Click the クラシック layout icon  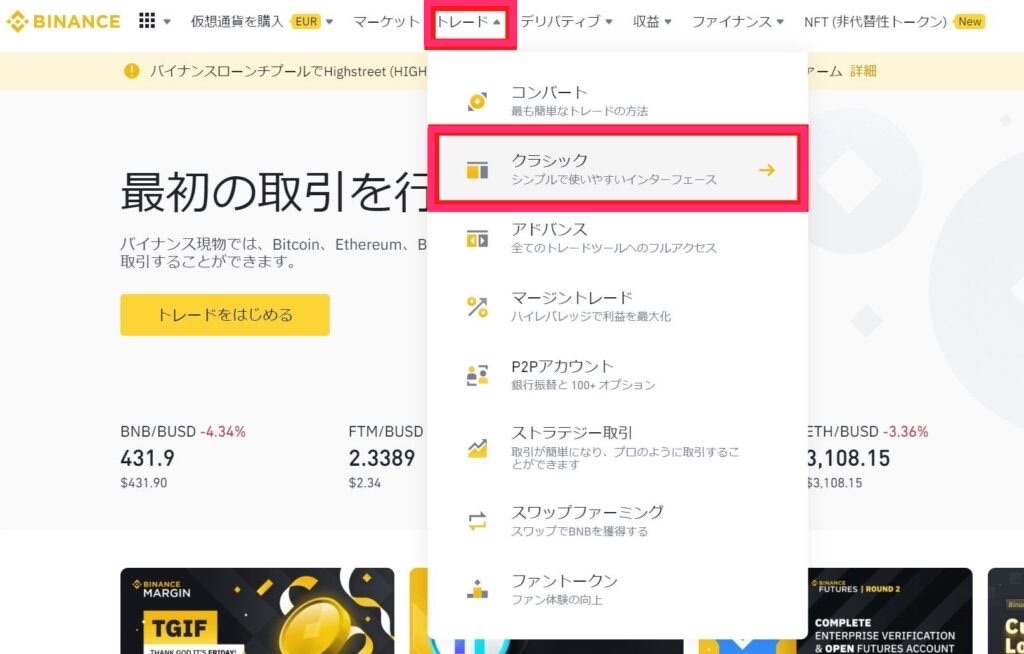click(x=477, y=170)
